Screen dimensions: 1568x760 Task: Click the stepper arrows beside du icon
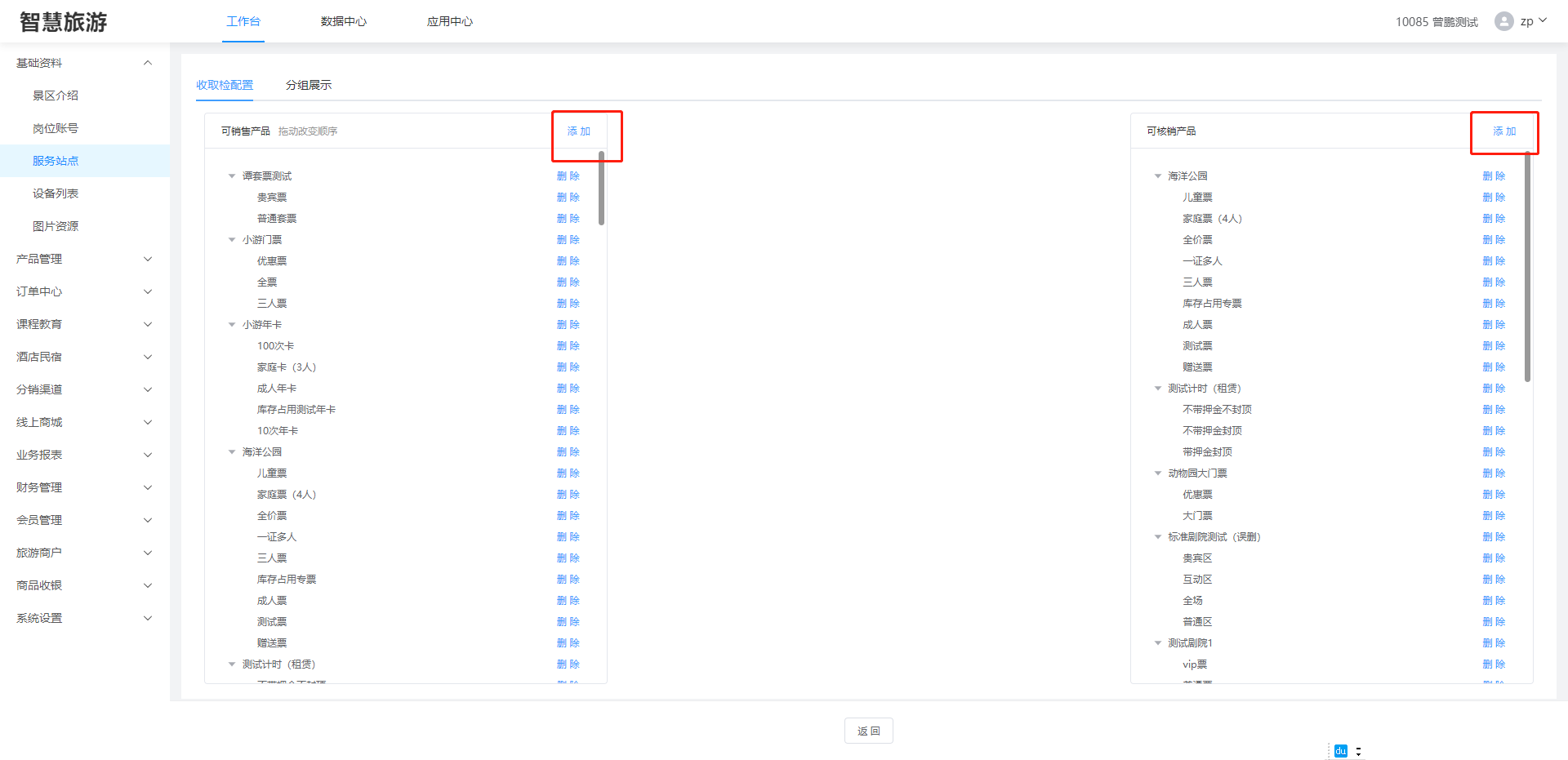1358,752
